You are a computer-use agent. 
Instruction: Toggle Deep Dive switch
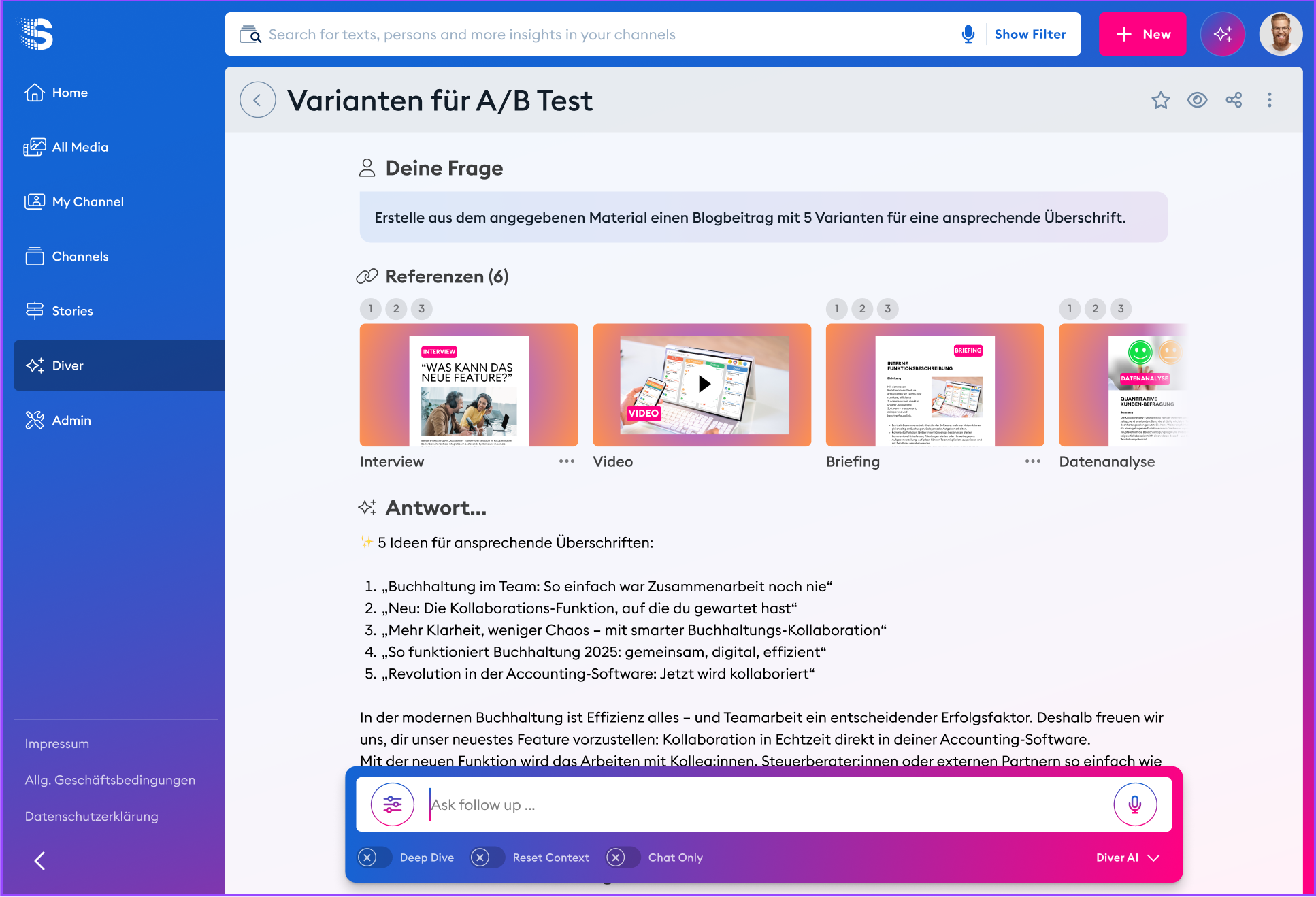375,858
